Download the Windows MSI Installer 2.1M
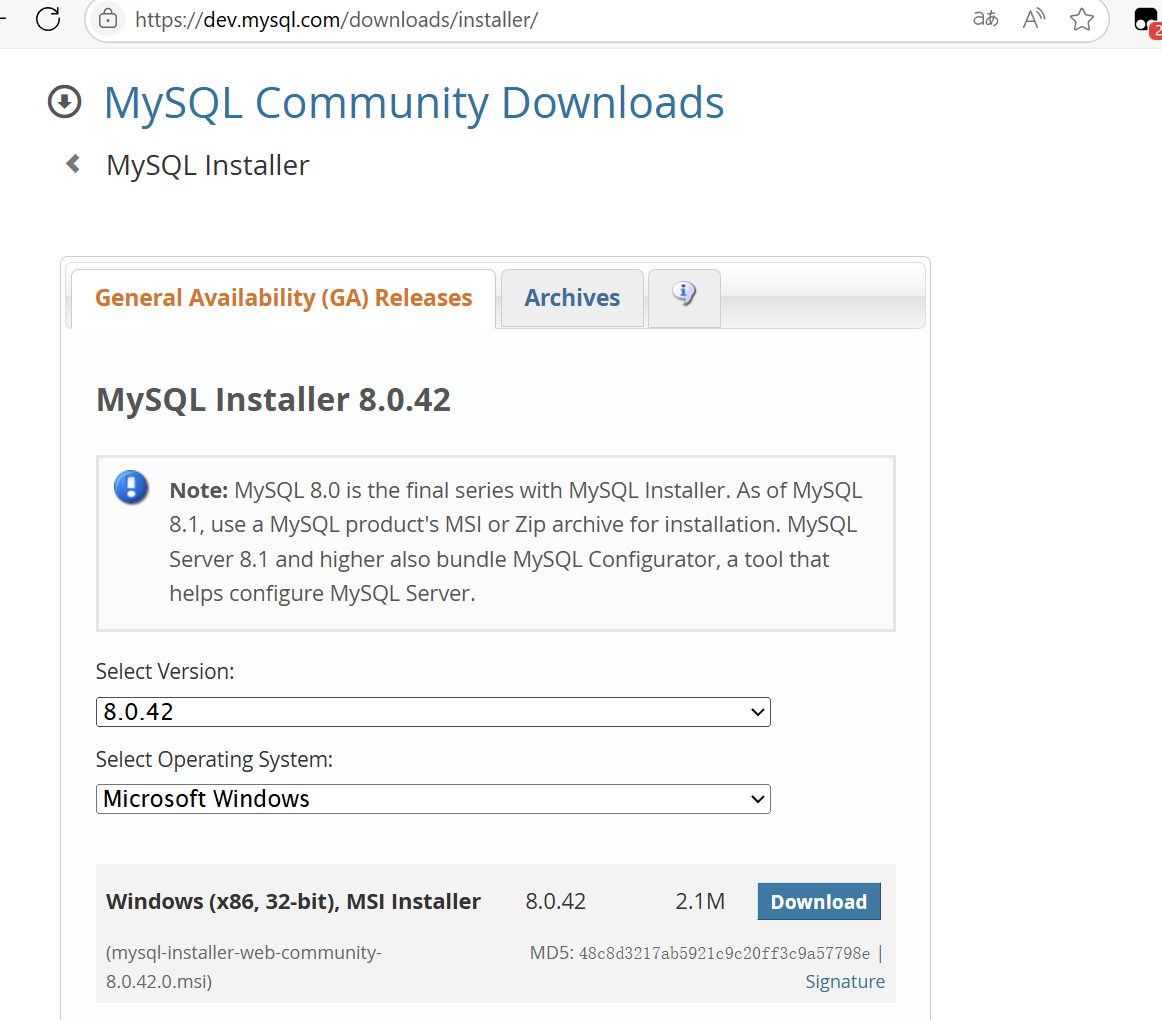Image resolution: width=1162 pixels, height=1020 pixels. [x=819, y=901]
